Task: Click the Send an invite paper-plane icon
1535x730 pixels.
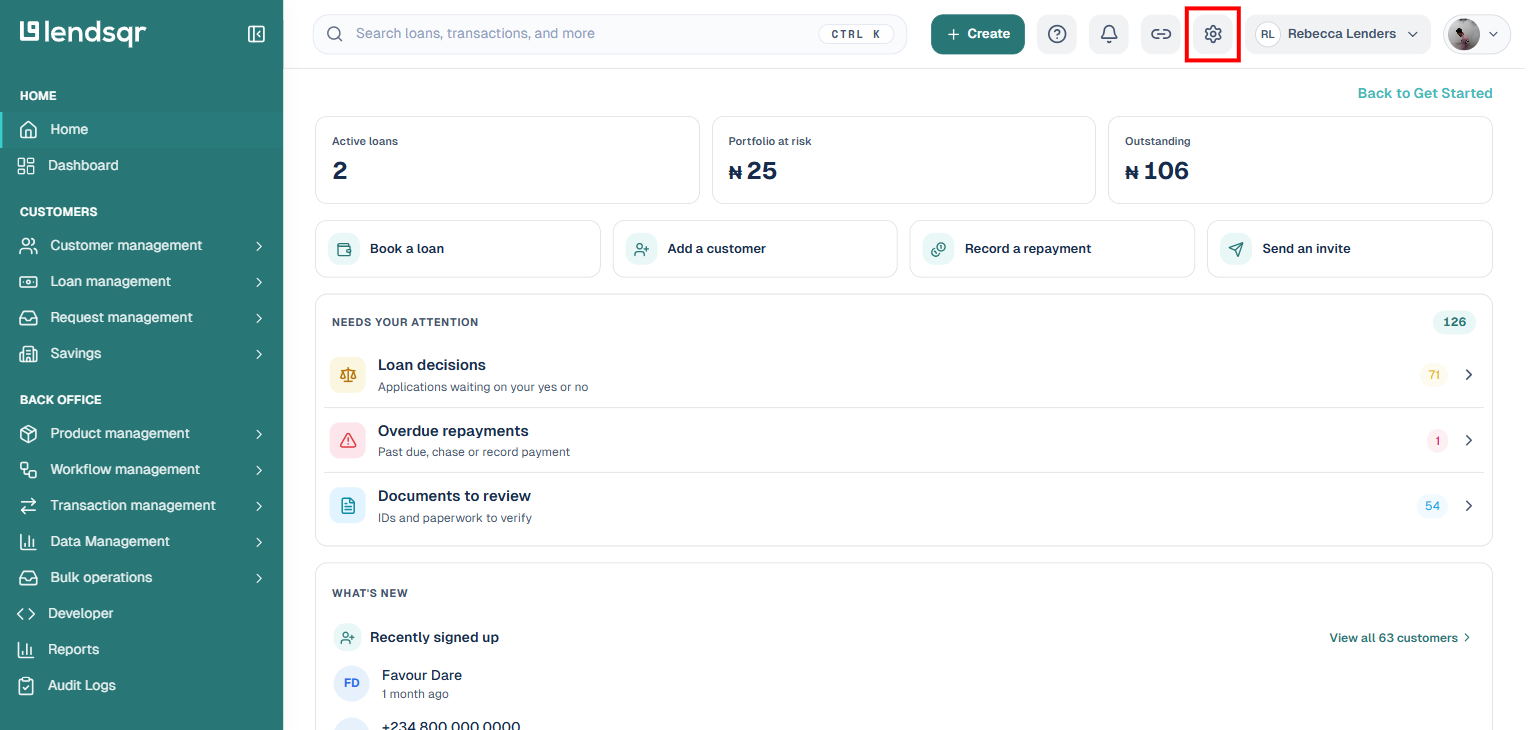Action: pyautogui.click(x=1237, y=249)
